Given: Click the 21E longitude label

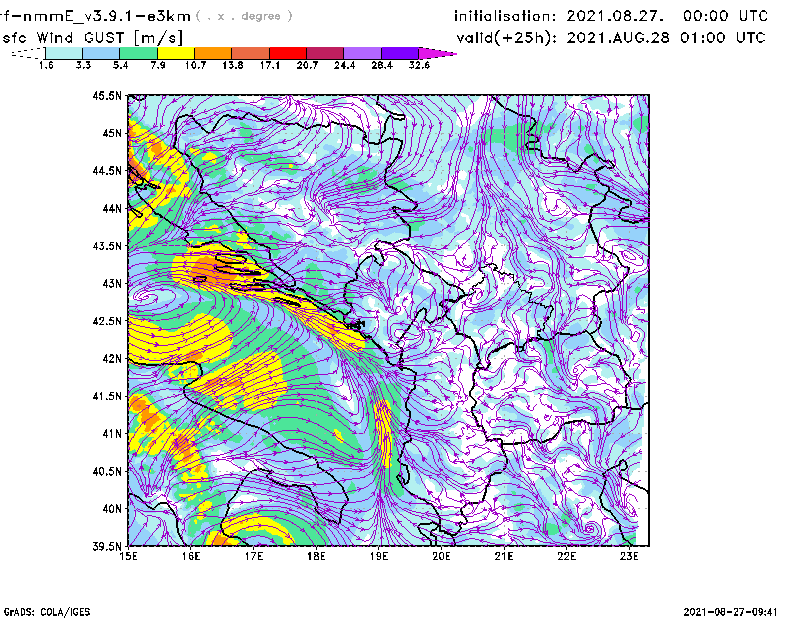Looking at the screenshot, I should [504, 556].
